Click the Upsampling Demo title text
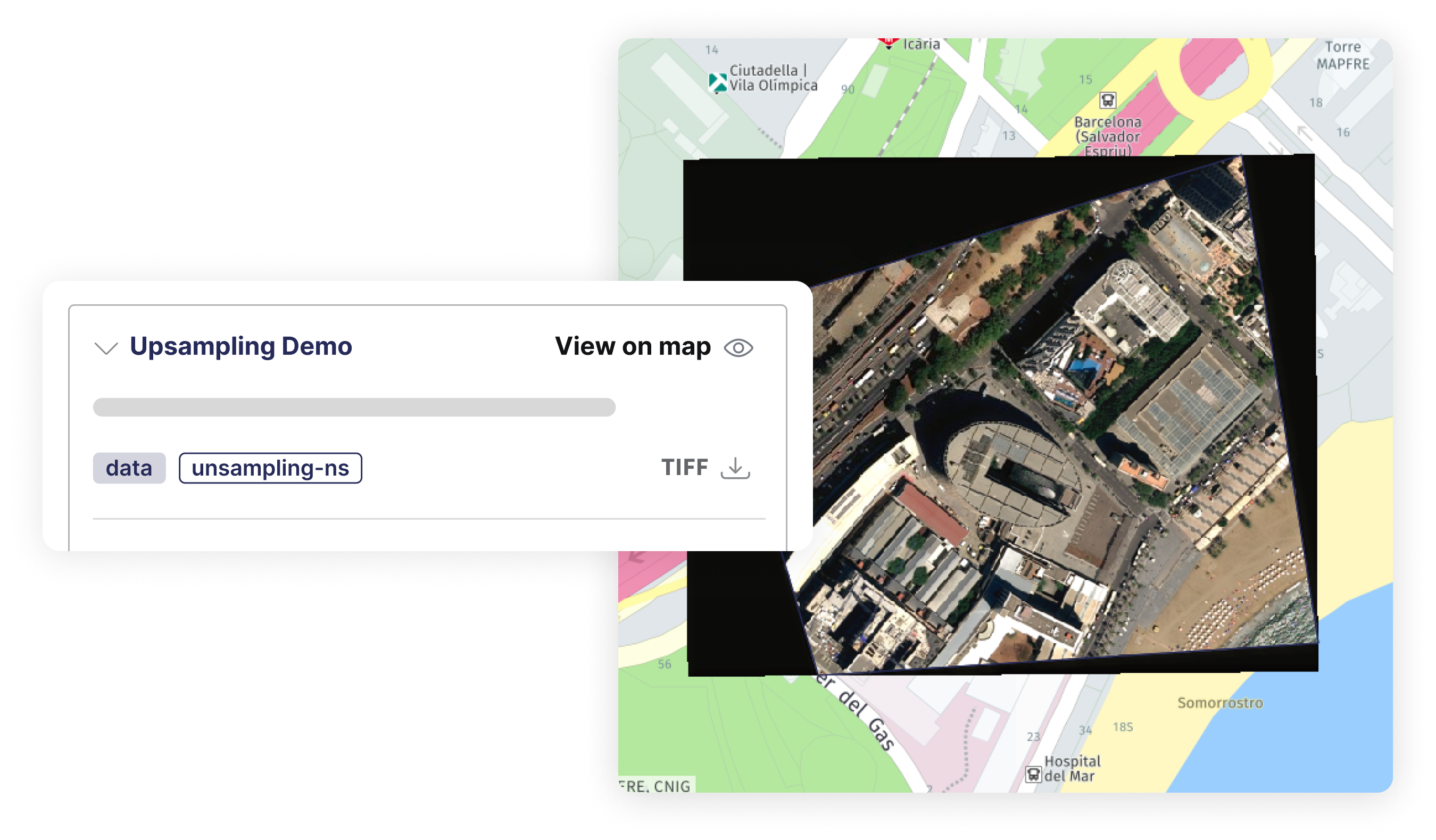This screenshot has width=1436, height=840. tap(242, 345)
